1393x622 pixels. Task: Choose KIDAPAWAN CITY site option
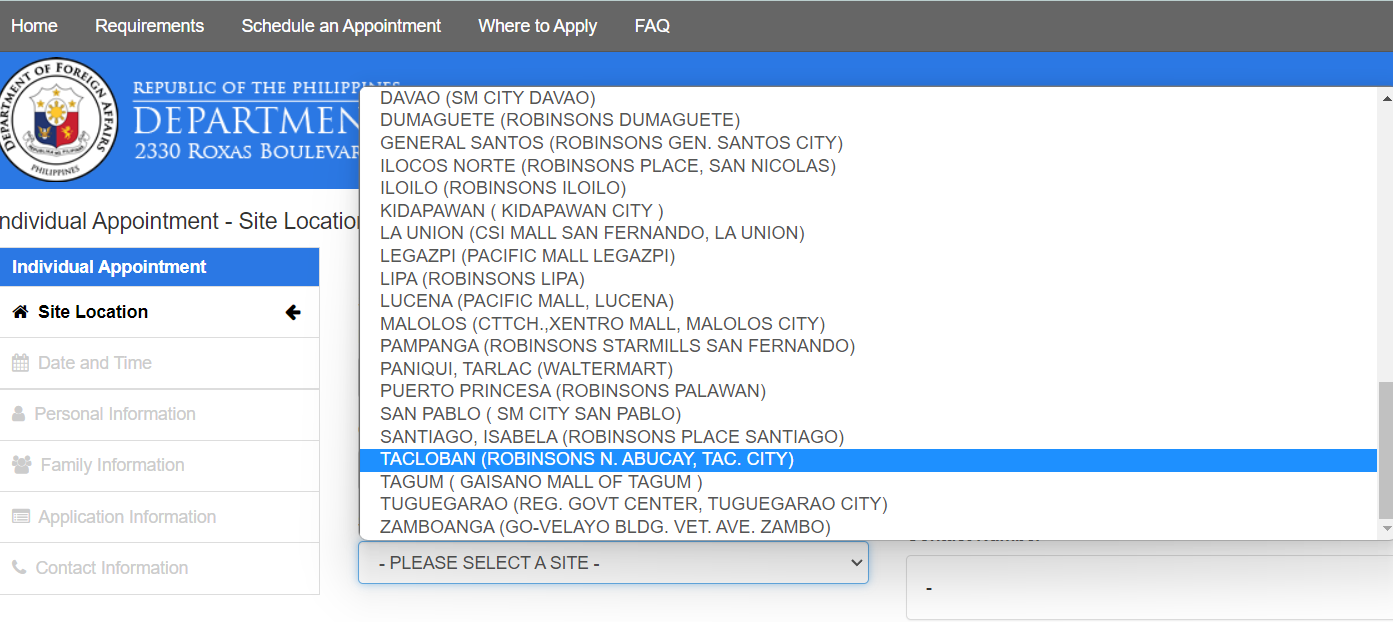tap(868, 211)
